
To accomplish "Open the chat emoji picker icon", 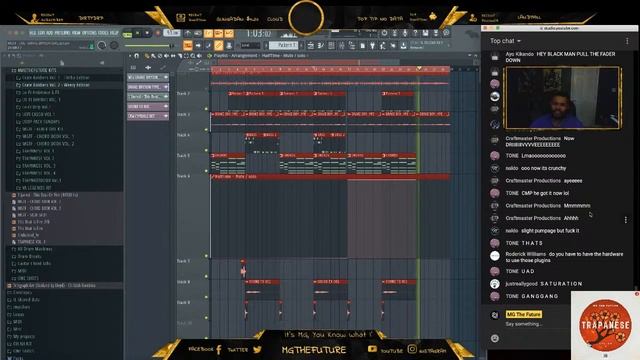I will coord(495,338).
